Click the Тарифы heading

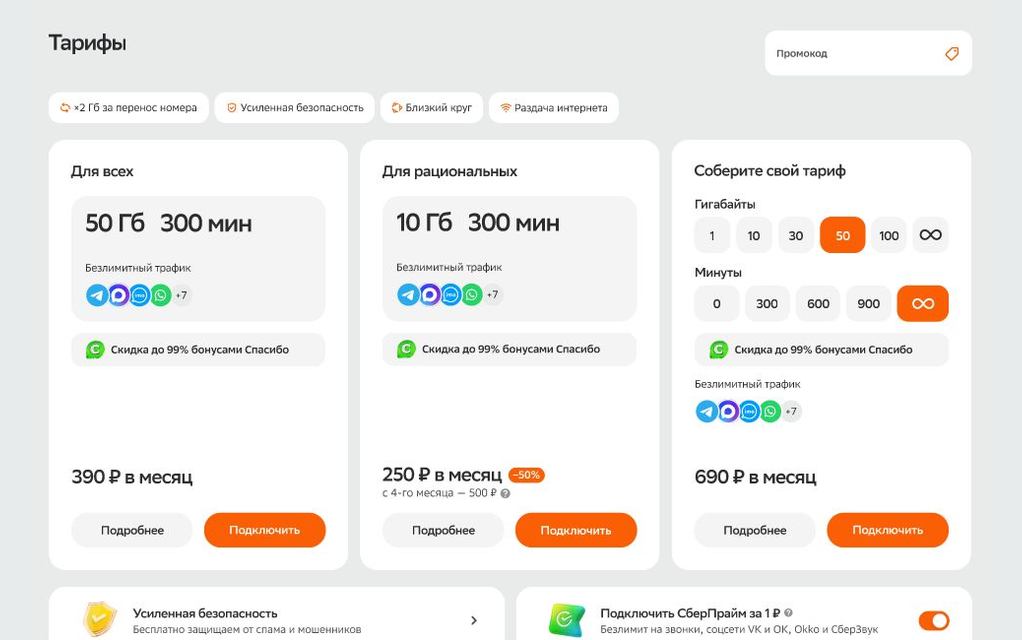87,44
